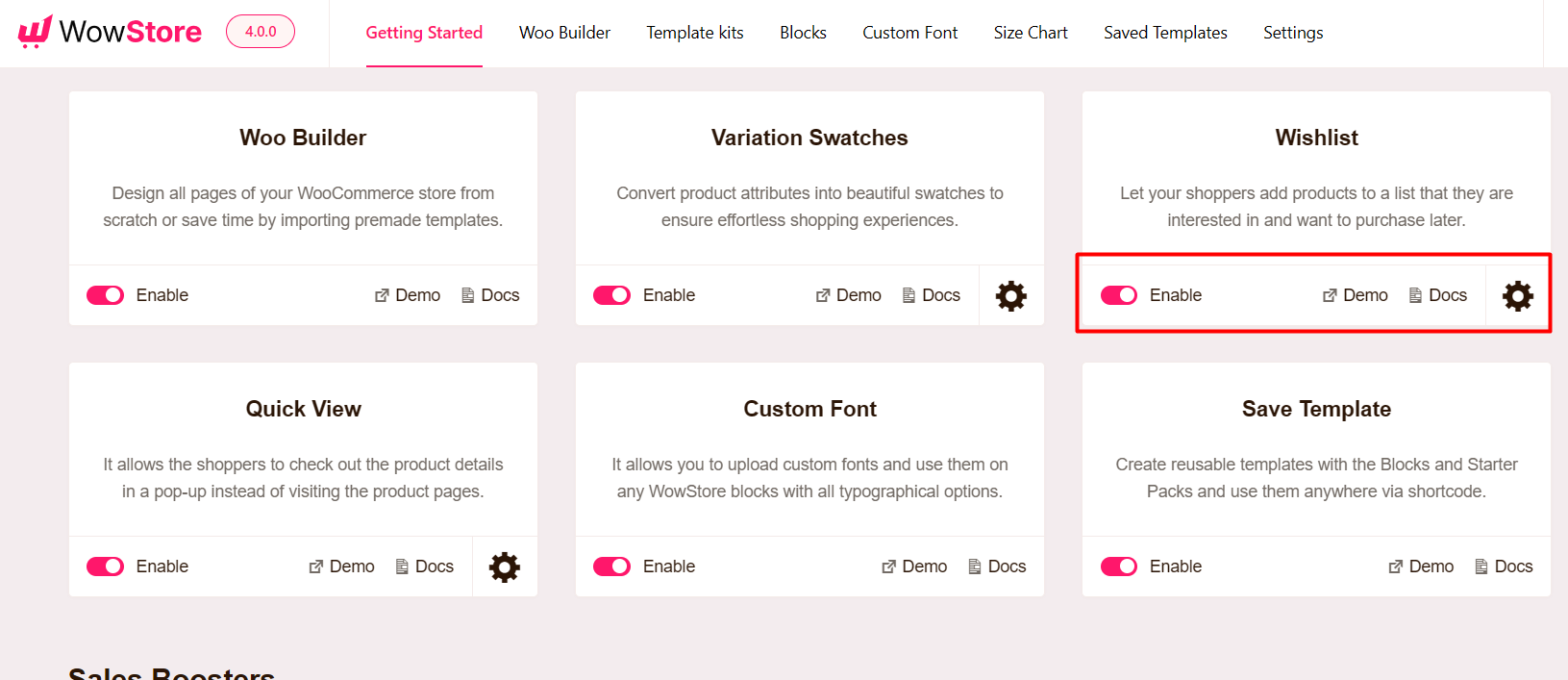This screenshot has width=1568, height=680.
Task: Open Wishlist settings using the gear icon
Action: click(x=1517, y=295)
